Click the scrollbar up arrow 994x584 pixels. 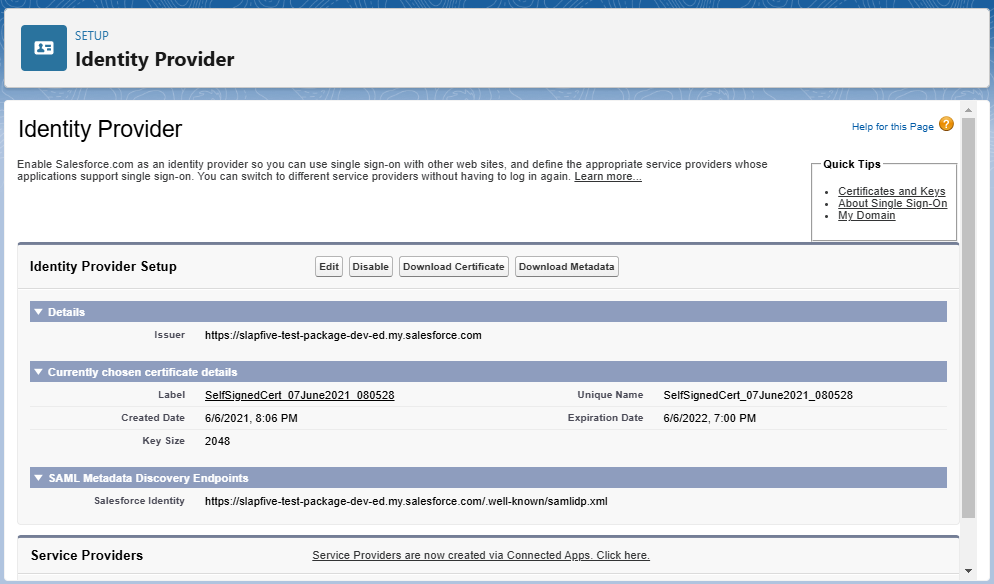967,108
